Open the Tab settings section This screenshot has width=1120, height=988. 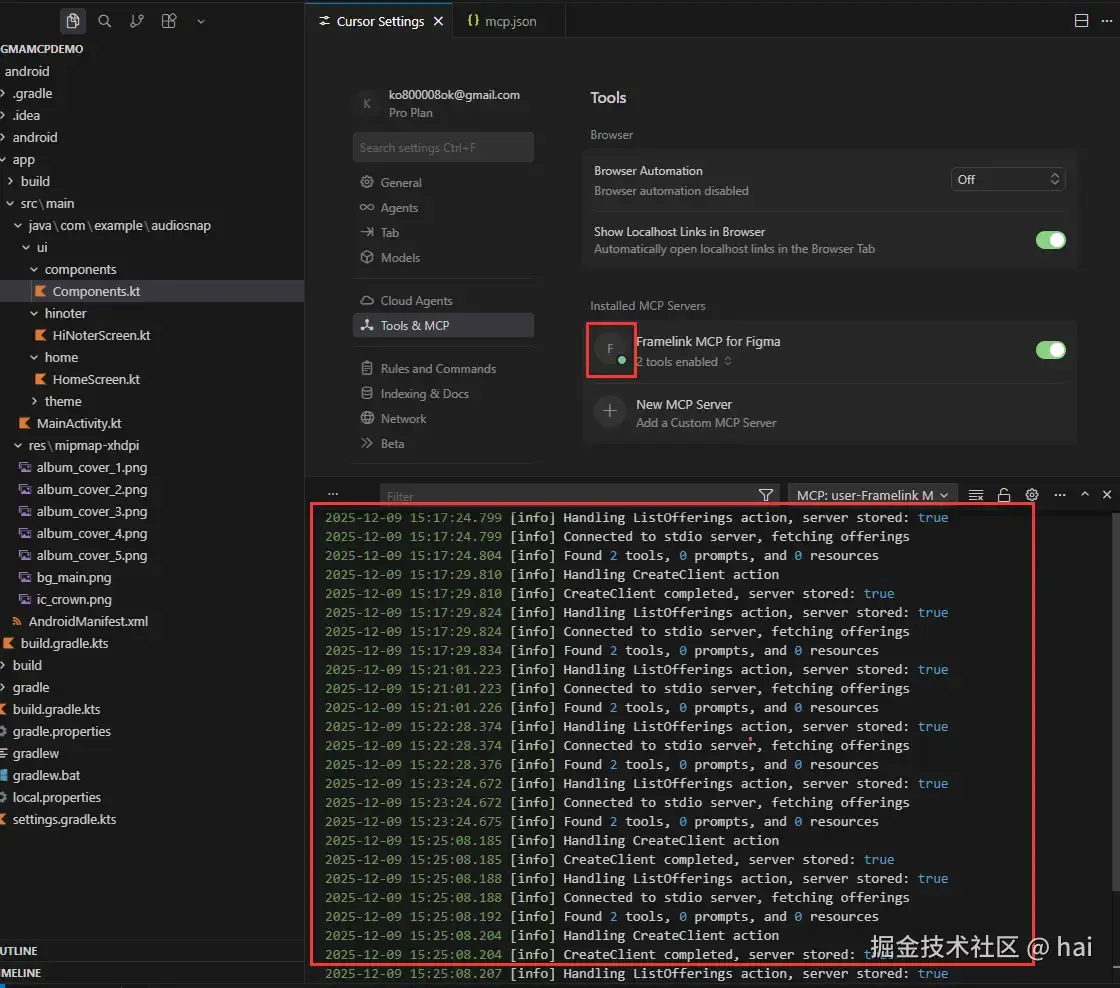443,232
